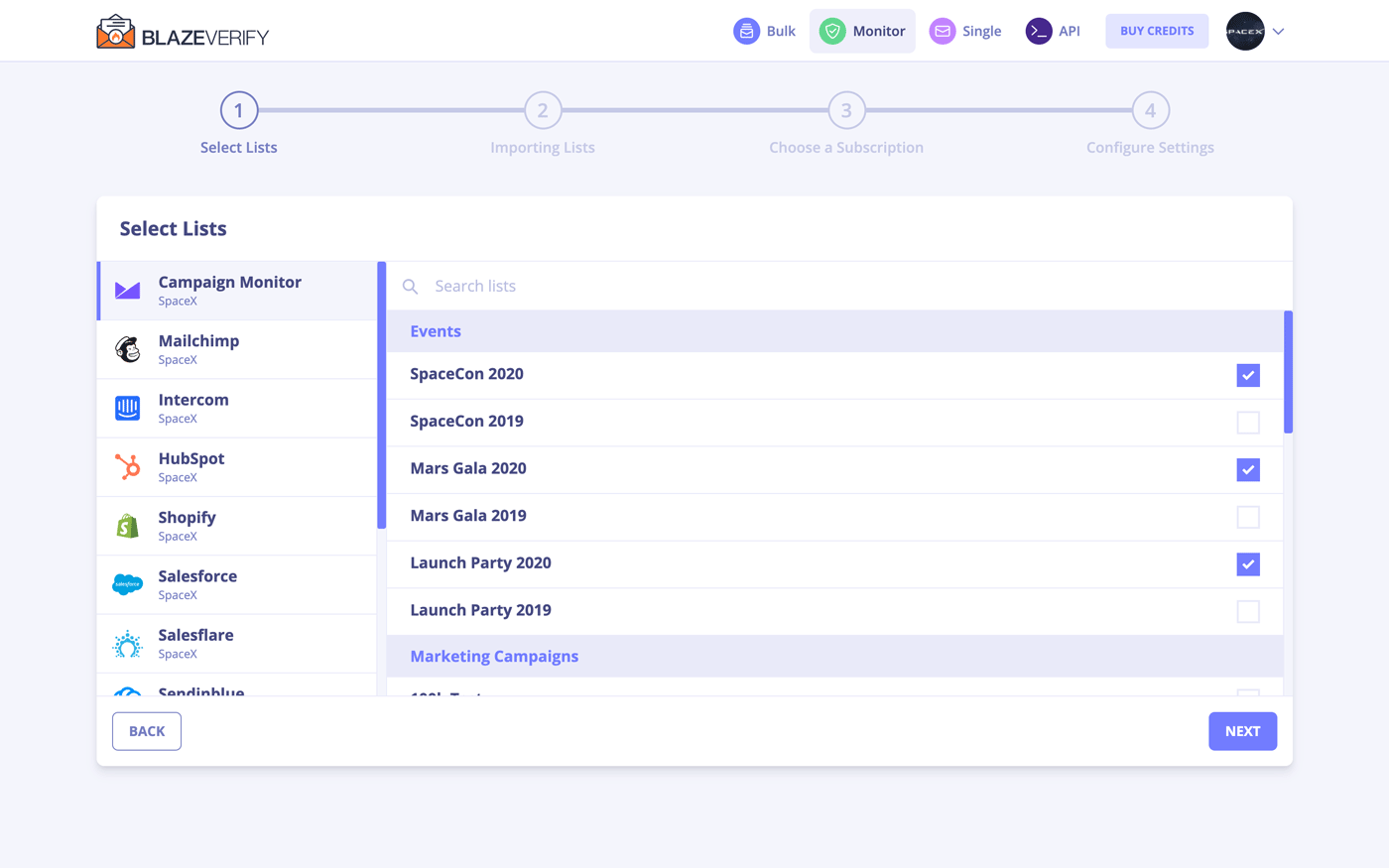Click the Configure Settings step label

coord(1151,147)
